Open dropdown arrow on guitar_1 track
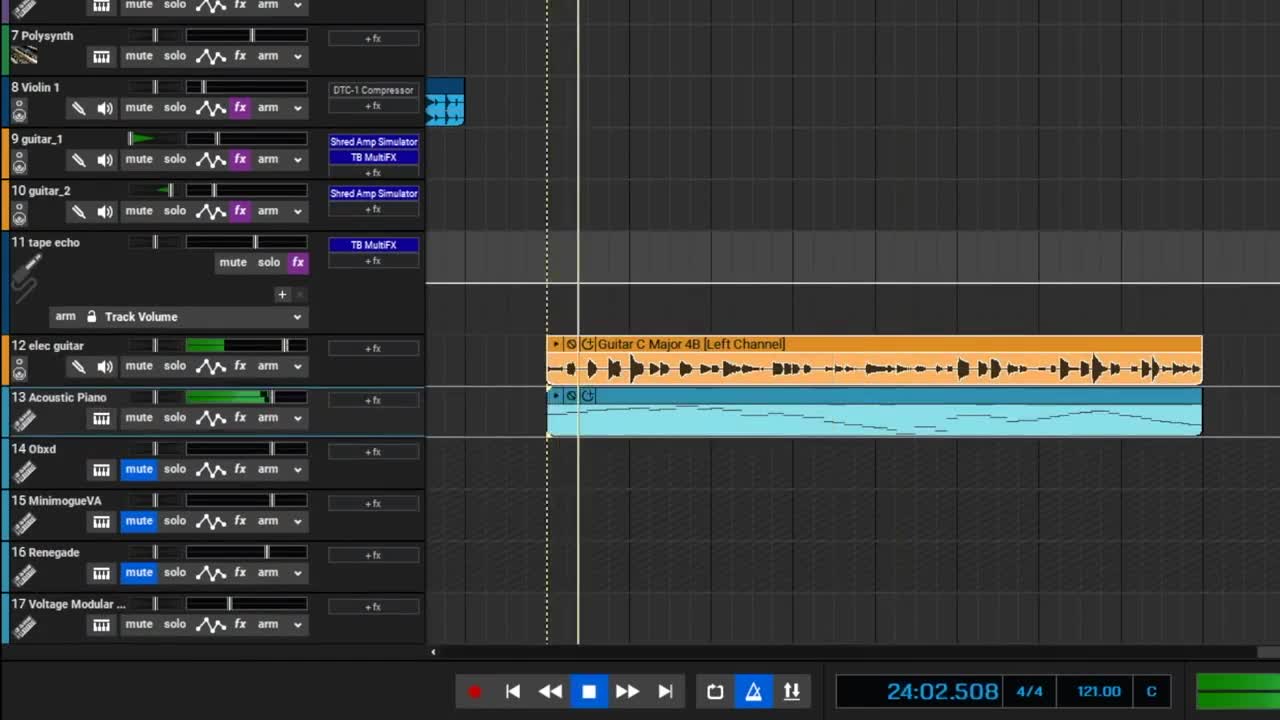The height and width of the screenshot is (720, 1280). [297, 160]
